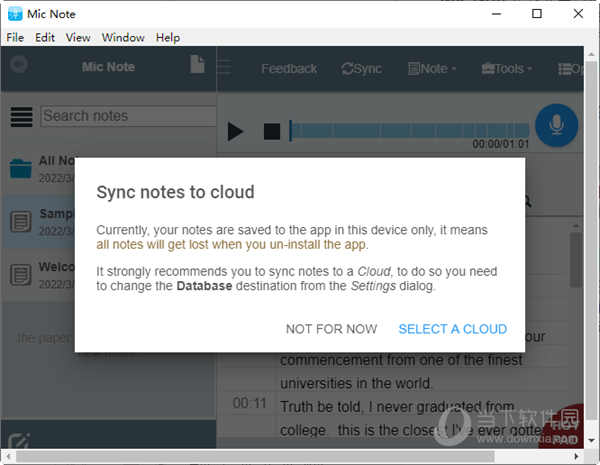Click the audio waveform timeline

click(x=409, y=131)
